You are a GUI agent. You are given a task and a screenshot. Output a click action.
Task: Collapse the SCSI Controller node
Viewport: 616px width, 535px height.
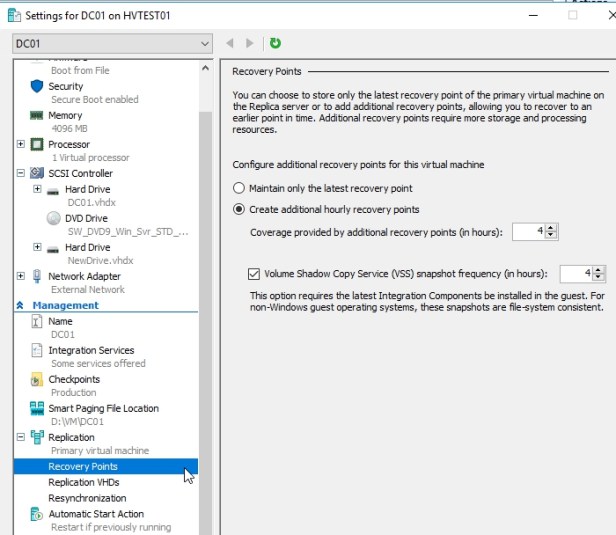[x=22, y=173]
